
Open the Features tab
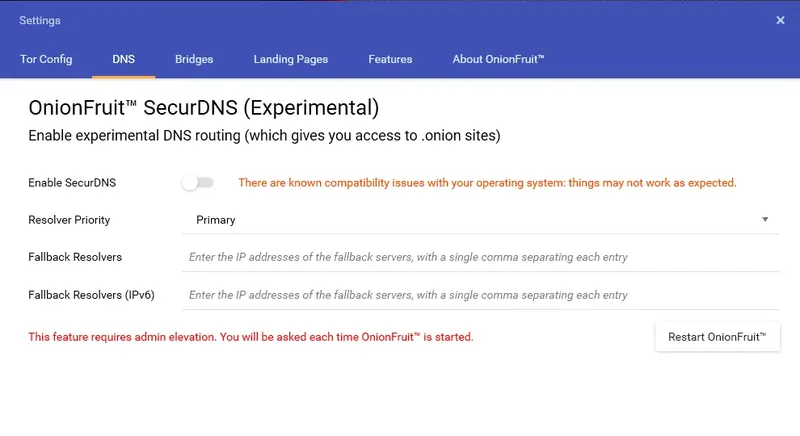(390, 60)
